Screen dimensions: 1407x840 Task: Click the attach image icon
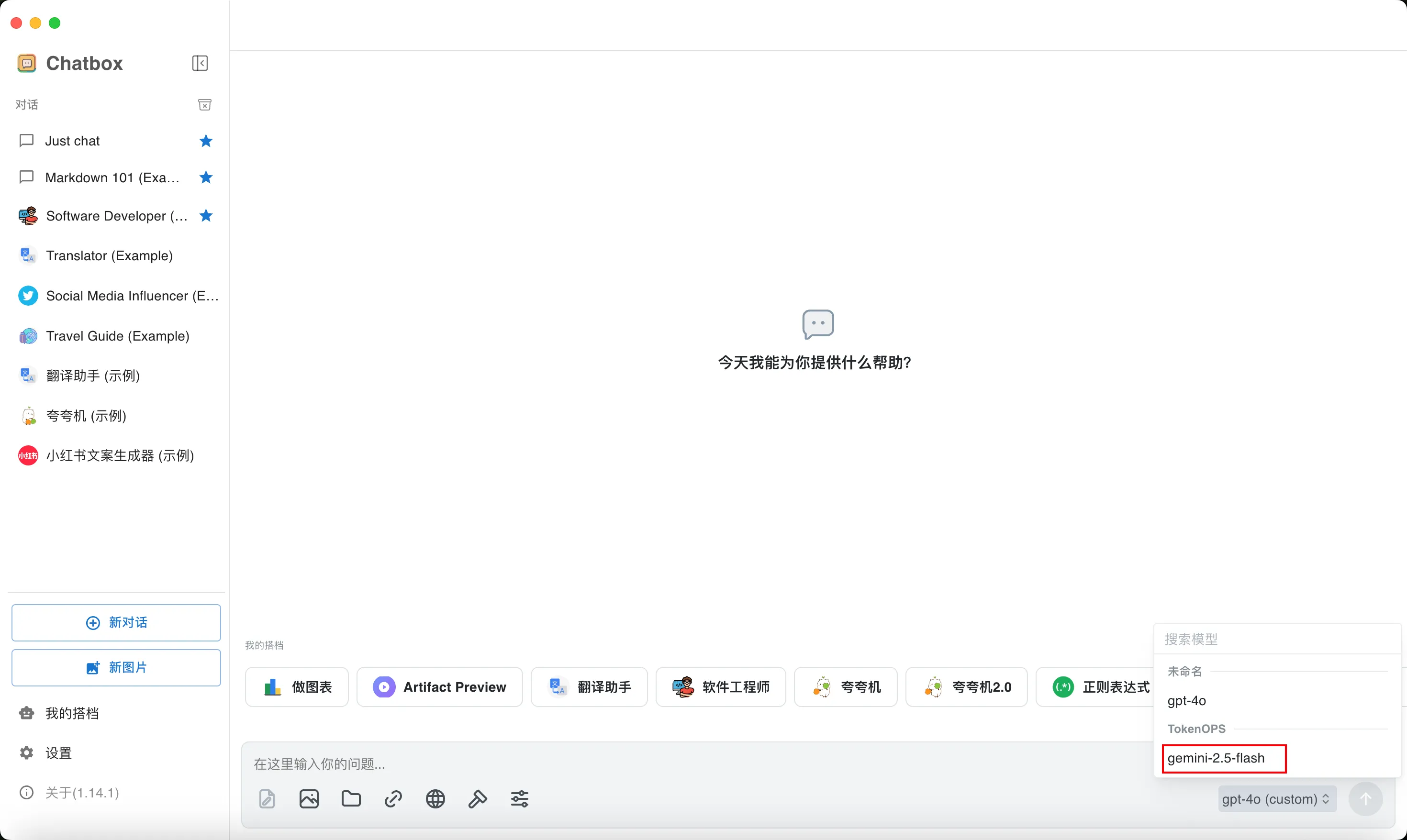309,799
